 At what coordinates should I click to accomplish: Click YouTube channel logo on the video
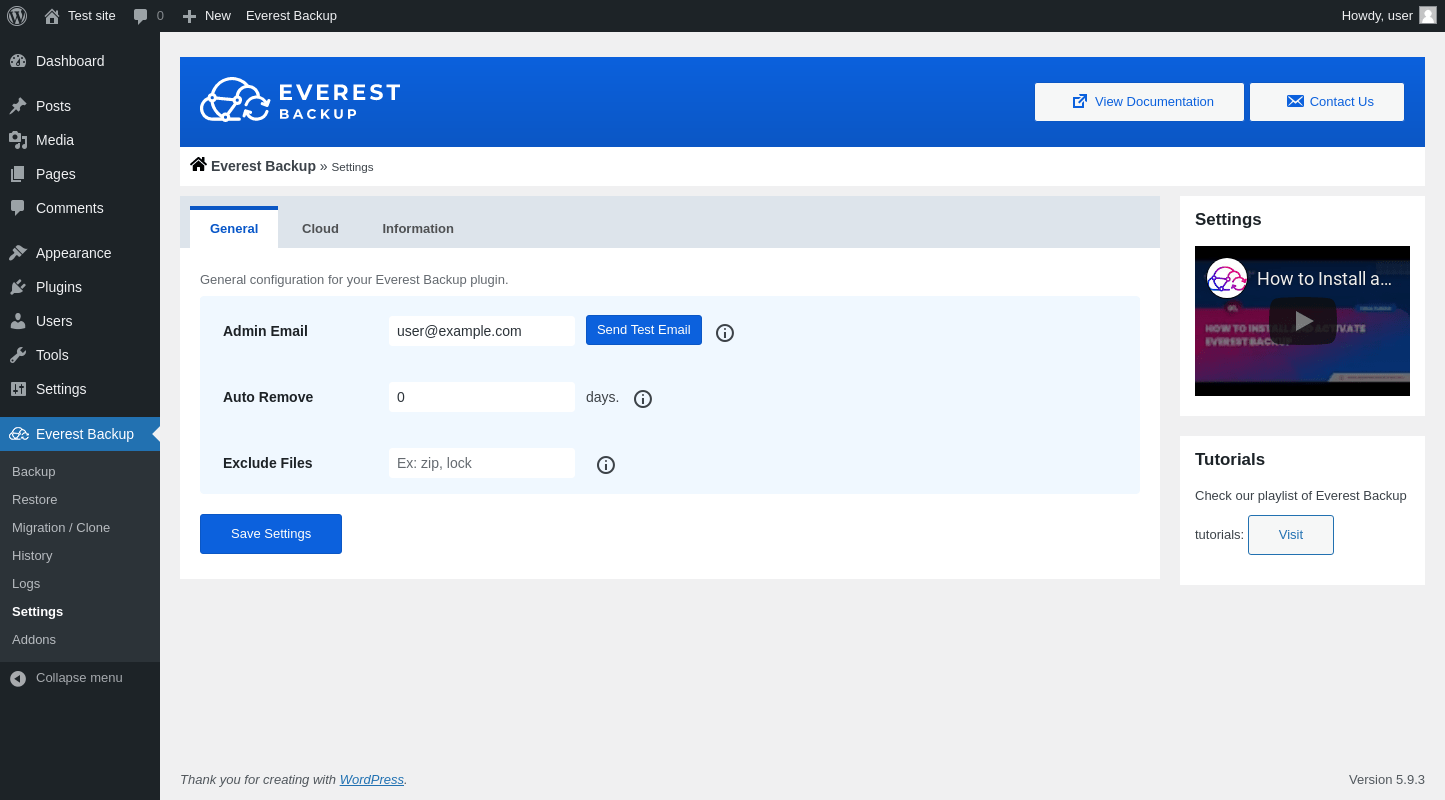(x=1227, y=278)
